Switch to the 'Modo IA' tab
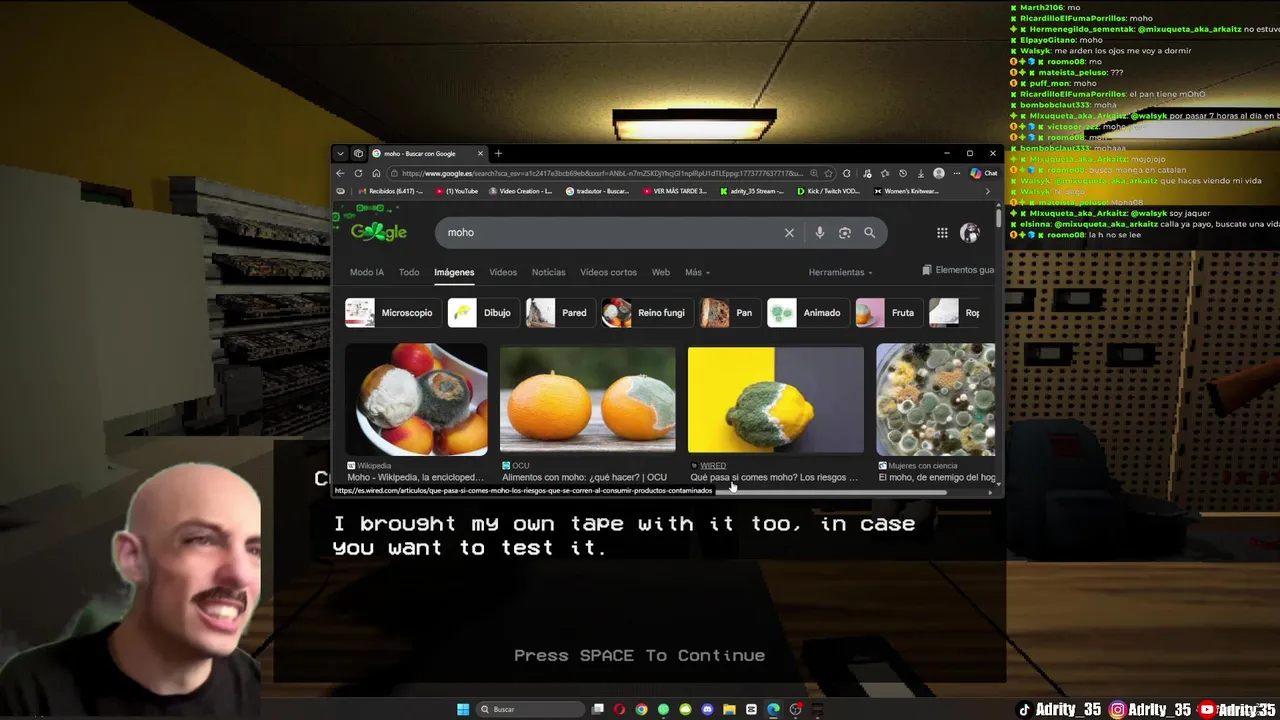Image resolution: width=1280 pixels, height=720 pixels. (366, 272)
